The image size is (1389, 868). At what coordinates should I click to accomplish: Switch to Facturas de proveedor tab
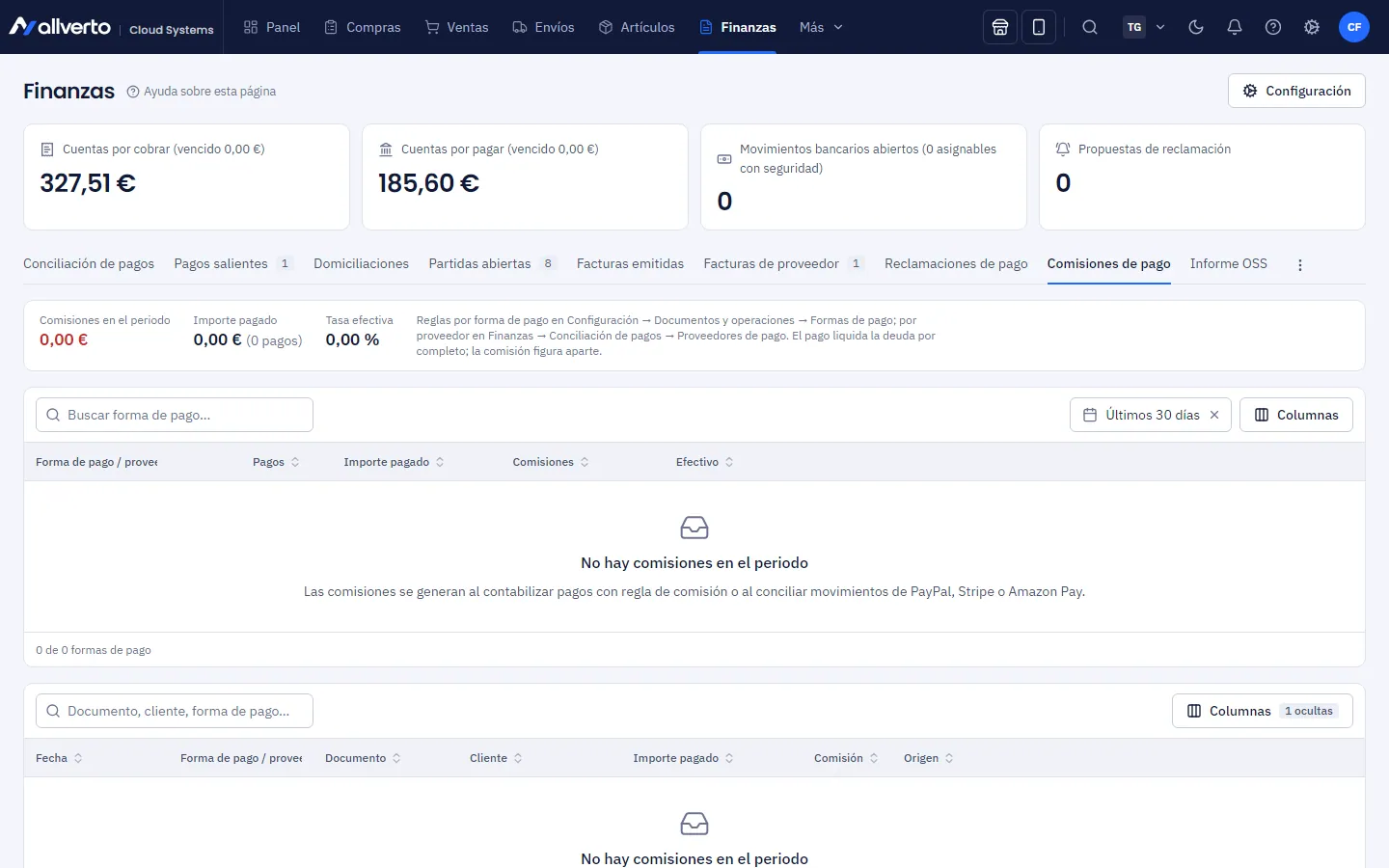point(784,264)
